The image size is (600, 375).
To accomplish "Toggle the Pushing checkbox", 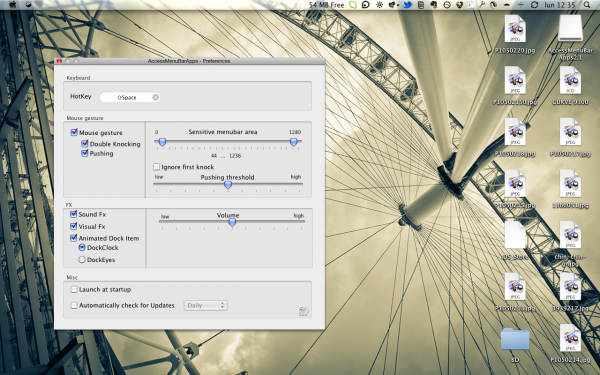I will pyautogui.click(x=85, y=153).
